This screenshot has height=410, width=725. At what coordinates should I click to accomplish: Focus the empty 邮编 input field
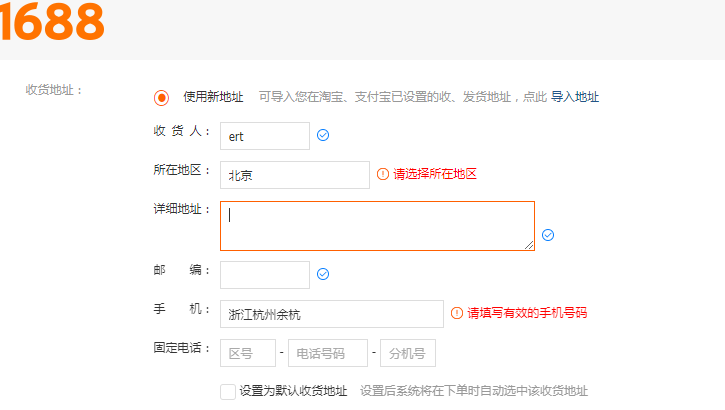pyautogui.click(x=264, y=275)
